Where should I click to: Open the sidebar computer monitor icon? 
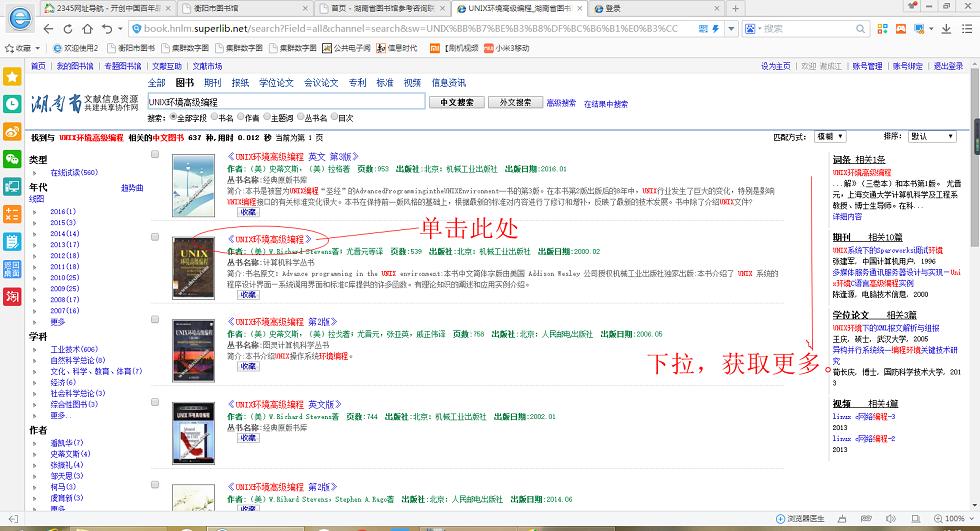coord(12,186)
